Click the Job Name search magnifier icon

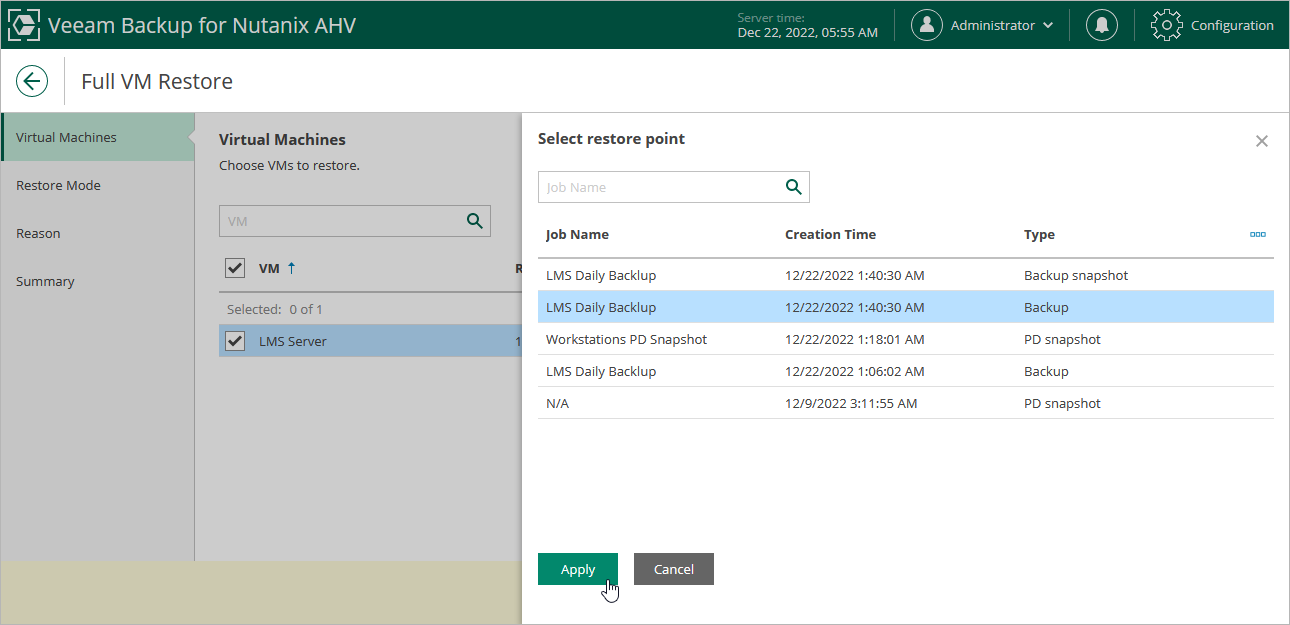click(x=793, y=187)
